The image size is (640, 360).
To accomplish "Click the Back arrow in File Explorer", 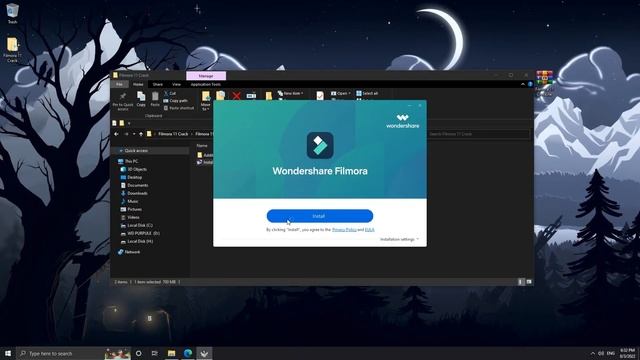I will tap(116, 134).
